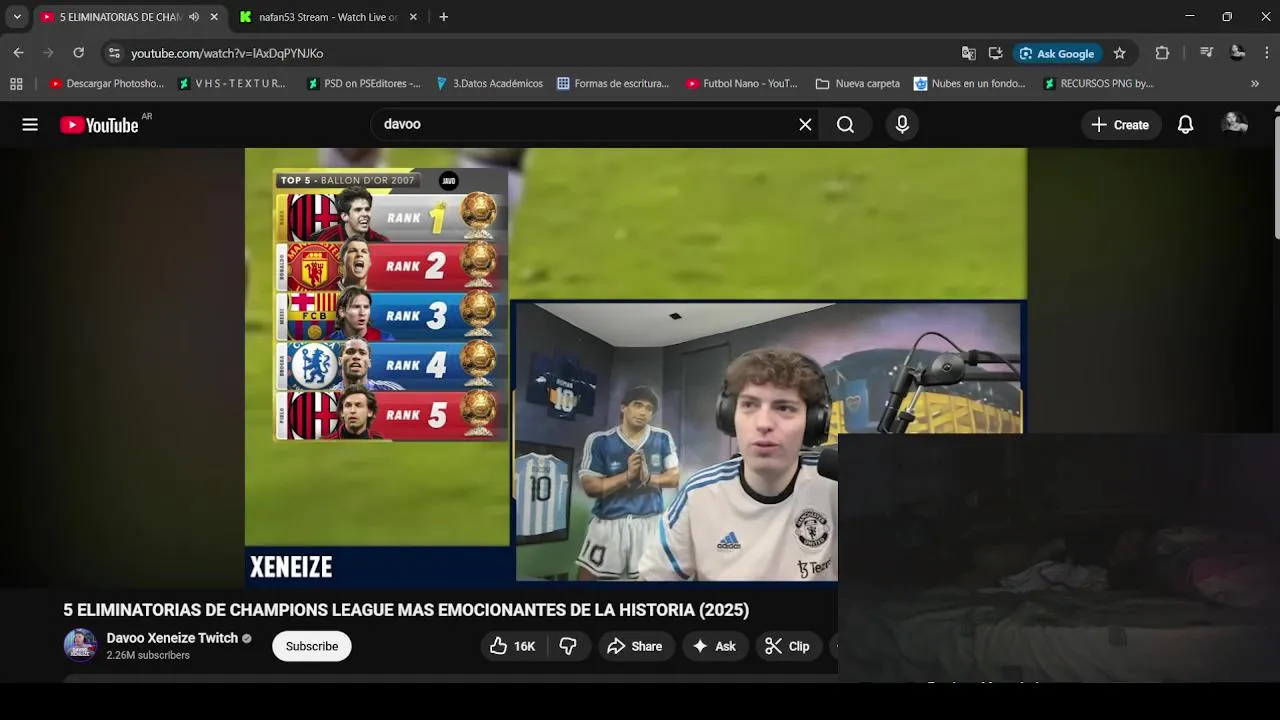The width and height of the screenshot is (1280, 720).
Task: Go forward in browser history
Action: point(48,53)
